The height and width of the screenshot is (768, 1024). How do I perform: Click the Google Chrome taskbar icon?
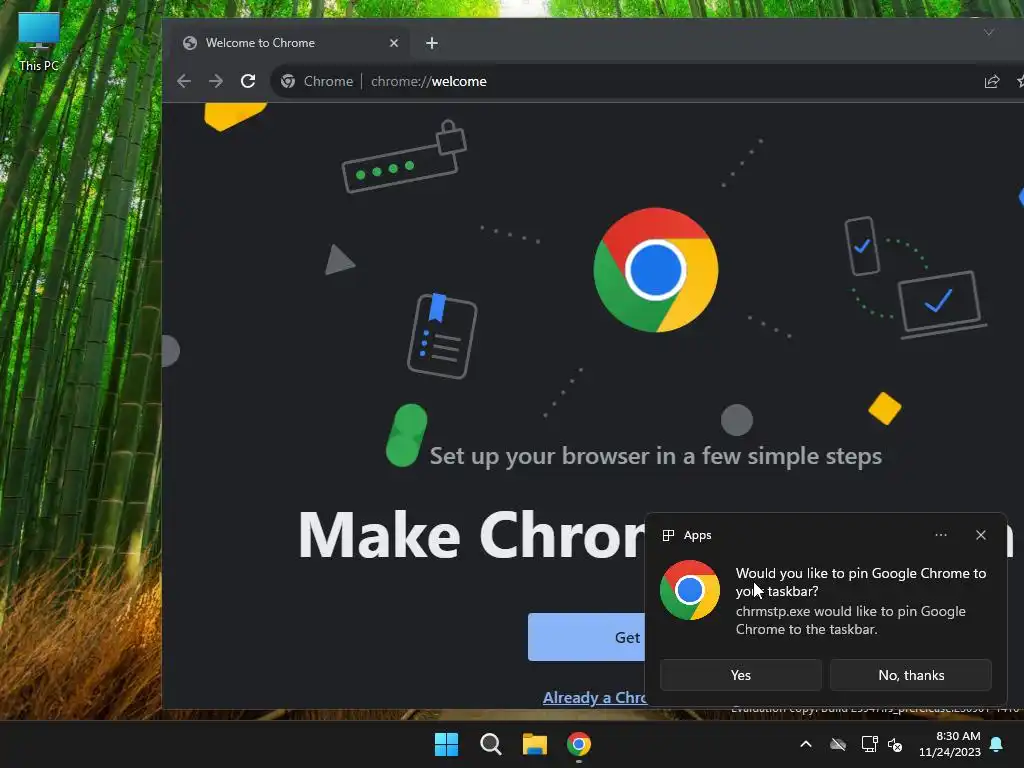[x=579, y=744]
